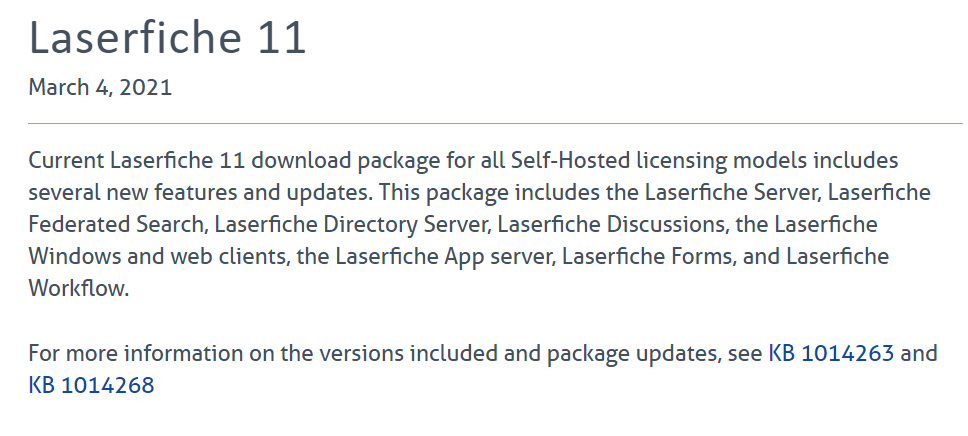Click 'package updates' in the last sentence

pyautogui.click(x=632, y=353)
